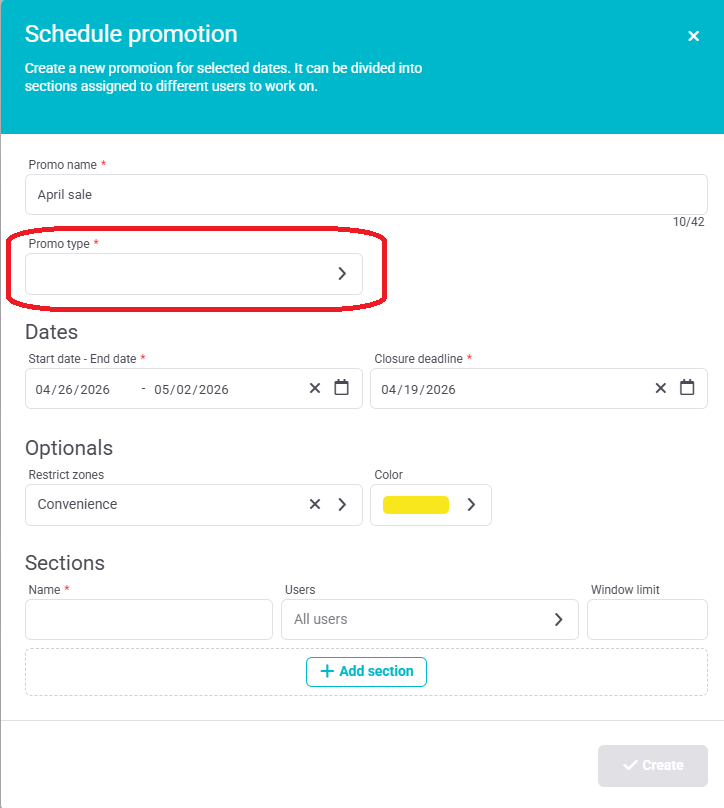Viewport: 724px width, 808px height.
Task: Clear the Start date - End date range
Action: 315,388
